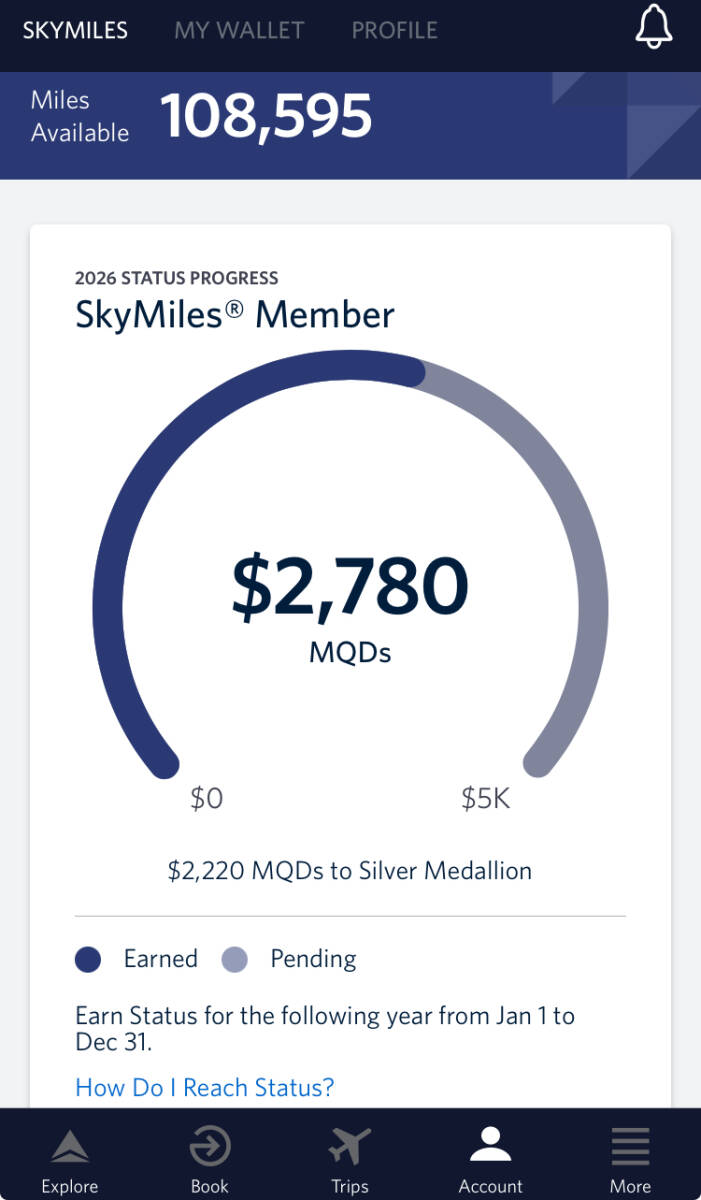Switch to the MY WALLET tab
Viewport: 701px width, 1200px height.
(x=239, y=30)
